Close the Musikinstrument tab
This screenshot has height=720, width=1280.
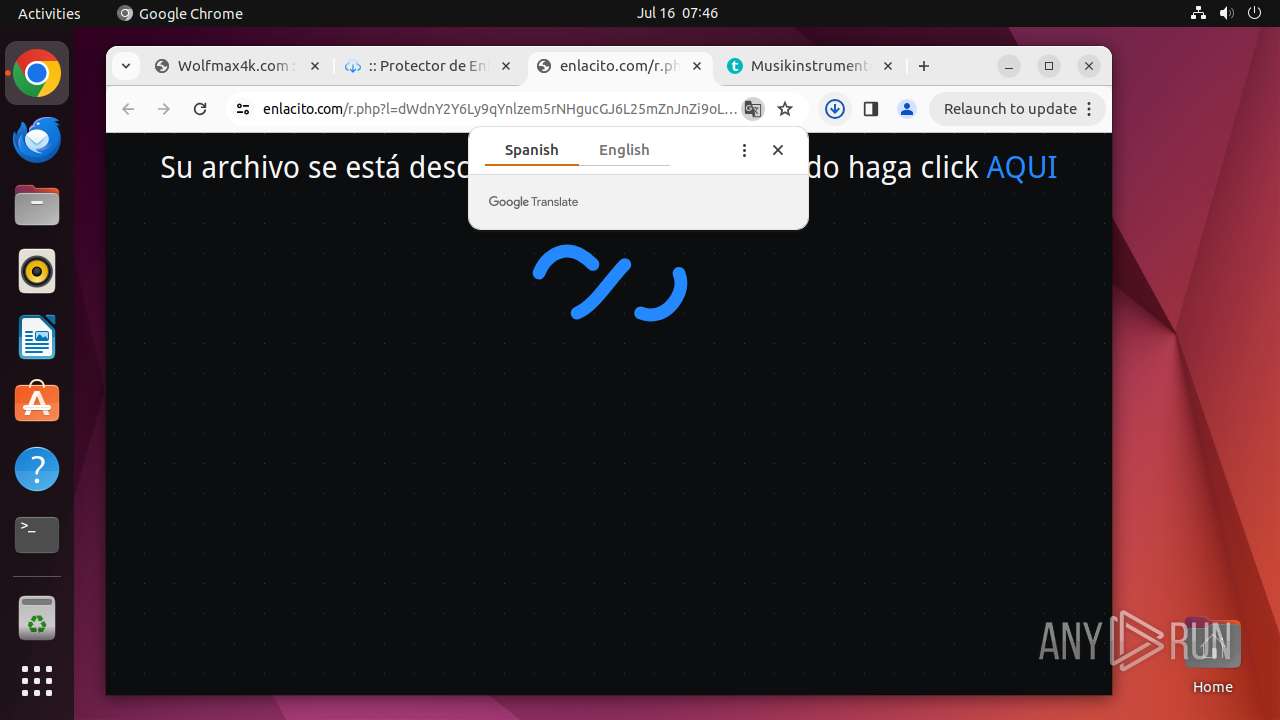point(887,66)
